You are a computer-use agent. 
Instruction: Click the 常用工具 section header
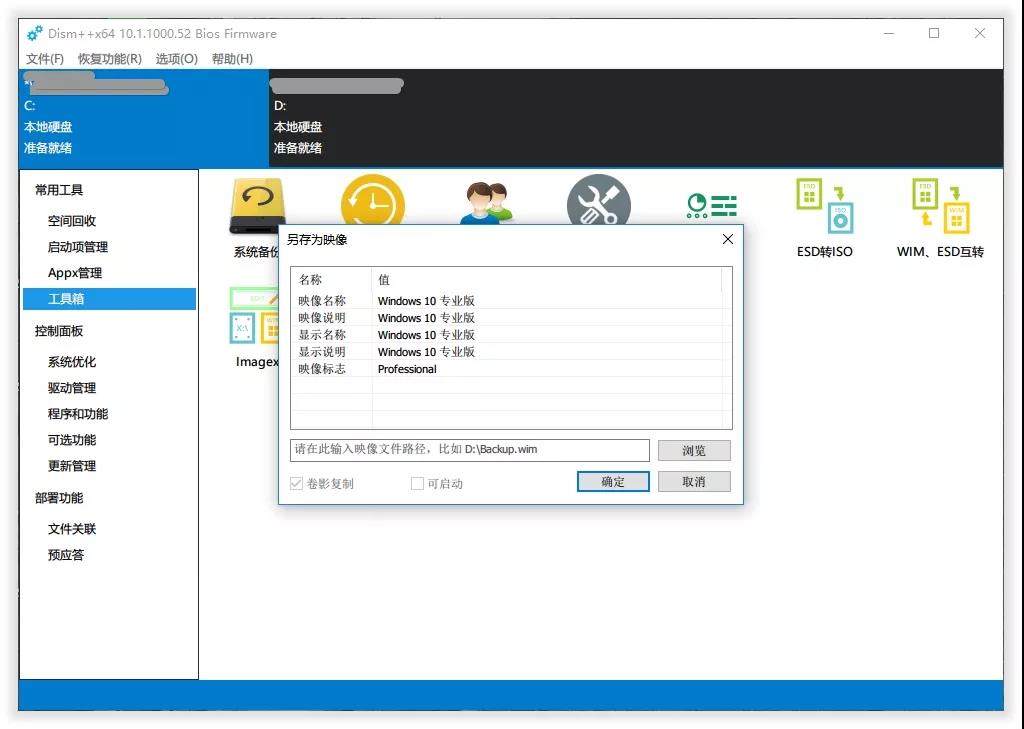point(59,190)
